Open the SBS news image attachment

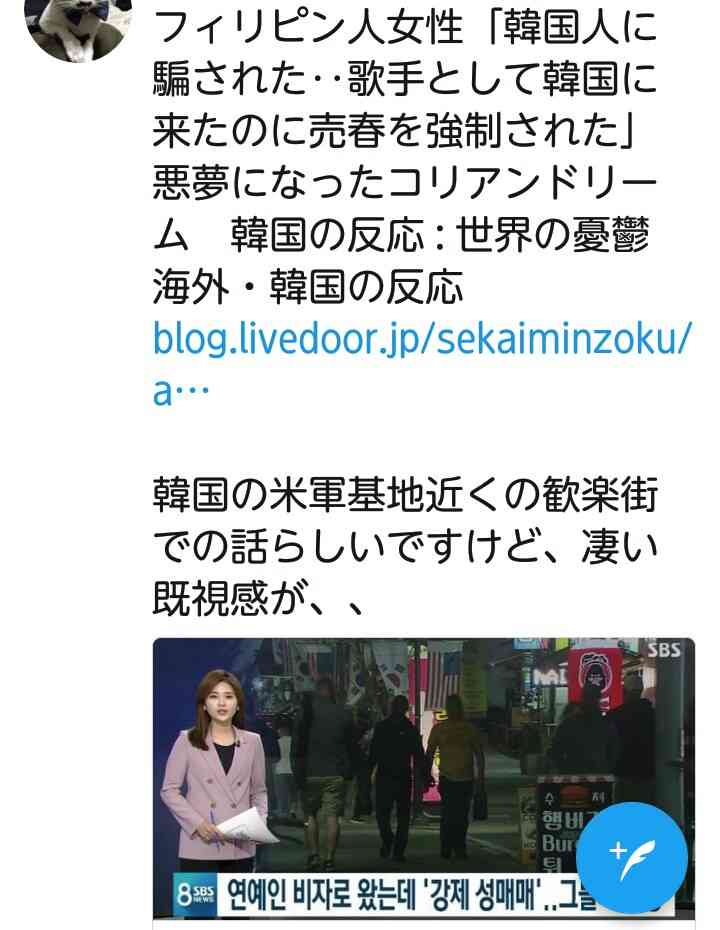[423, 778]
